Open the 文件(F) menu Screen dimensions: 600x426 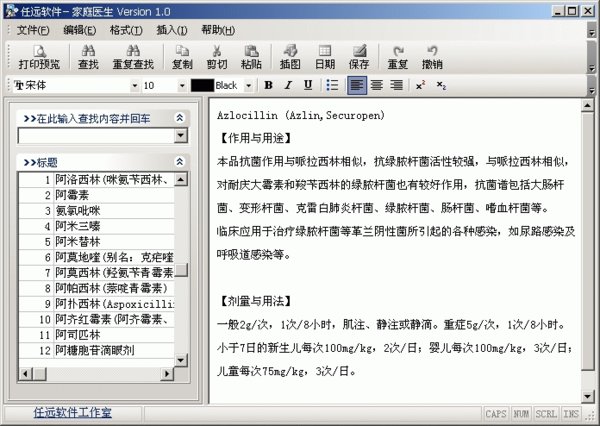click(x=33, y=29)
